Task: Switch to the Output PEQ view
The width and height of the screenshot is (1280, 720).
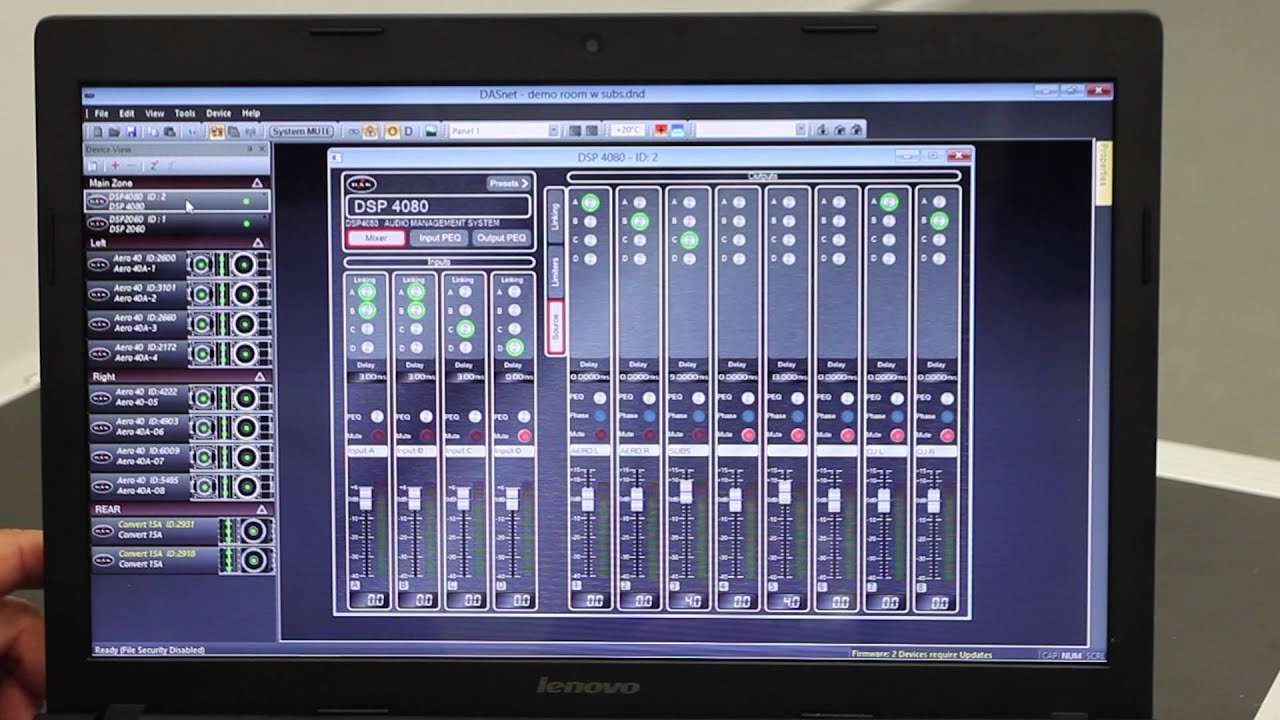Action: pyautogui.click(x=501, y=238)
